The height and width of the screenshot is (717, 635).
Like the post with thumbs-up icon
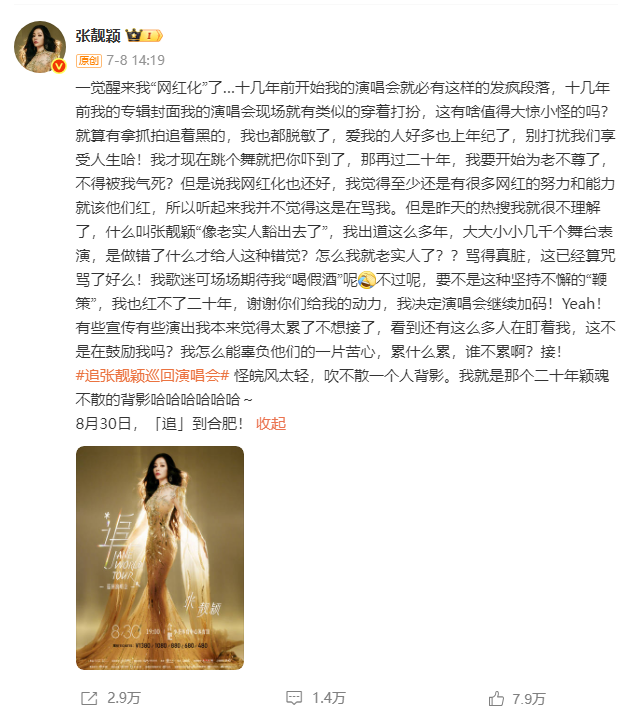click(496, 698)
